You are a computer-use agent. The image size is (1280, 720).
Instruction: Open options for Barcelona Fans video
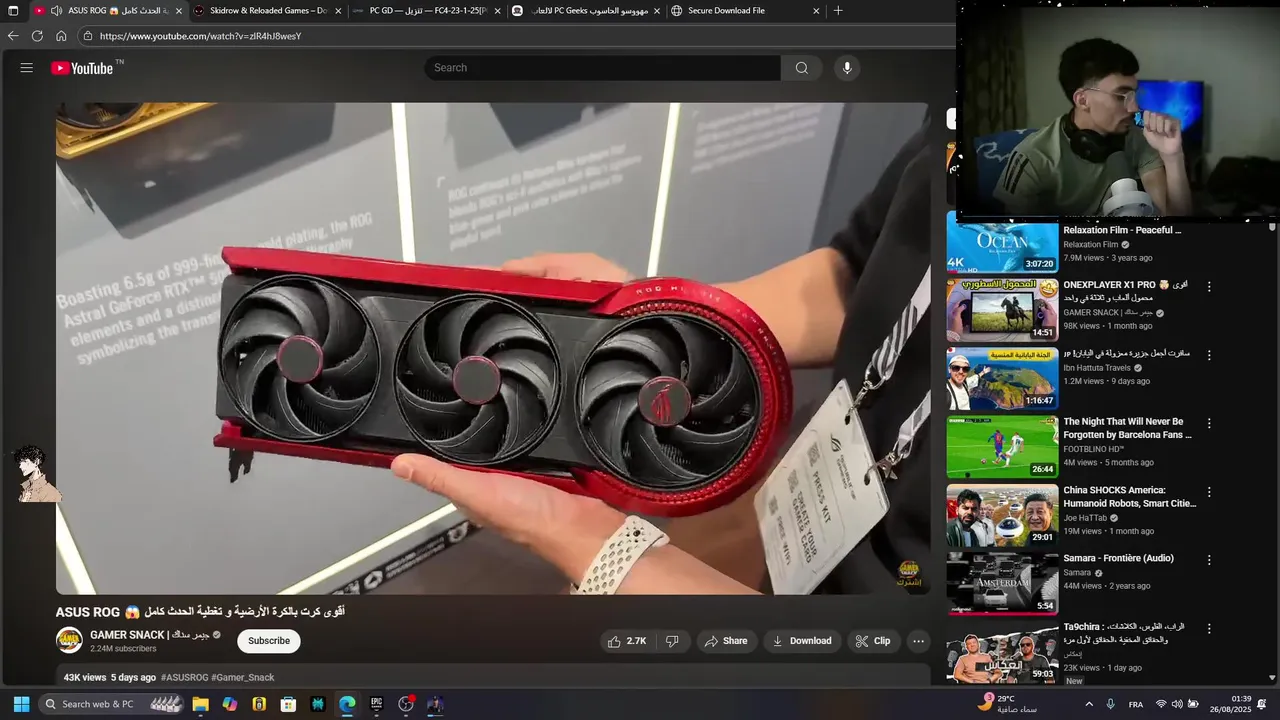1209,423
